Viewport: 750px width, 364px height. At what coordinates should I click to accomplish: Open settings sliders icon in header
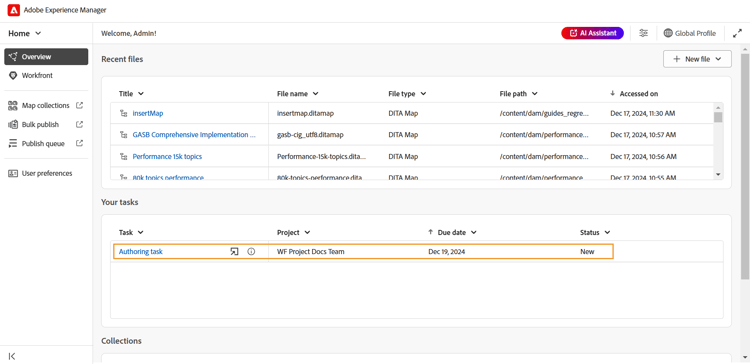click(x=644, y=33)
